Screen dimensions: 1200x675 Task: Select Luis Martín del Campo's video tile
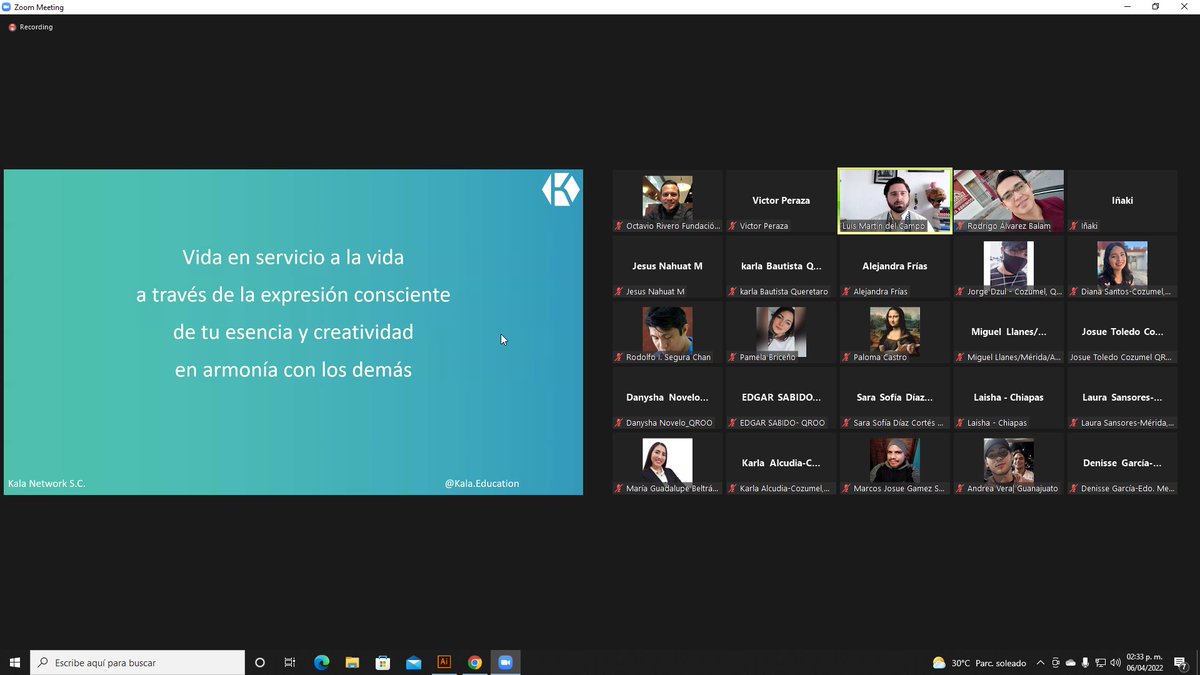click(895, 201)
